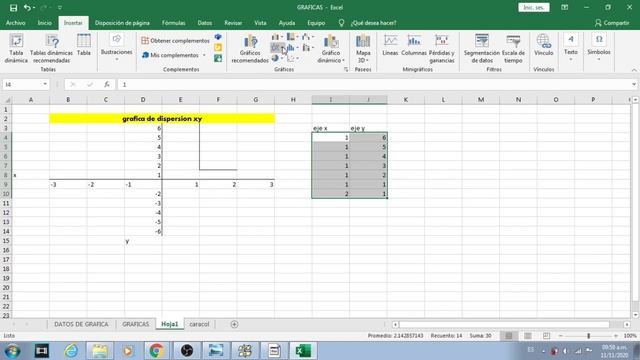Switch to the Inicio tab

pos(45,23)
